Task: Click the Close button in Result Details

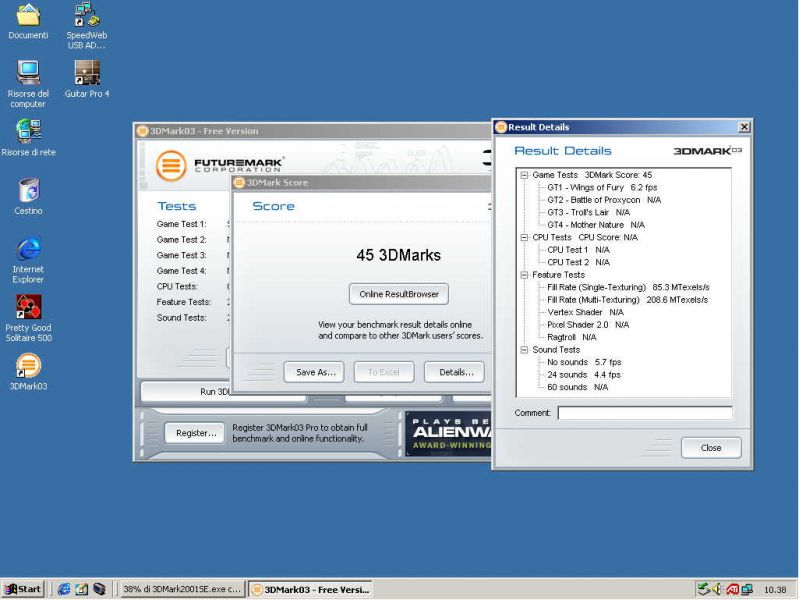Action: click(x=711, y=448)
